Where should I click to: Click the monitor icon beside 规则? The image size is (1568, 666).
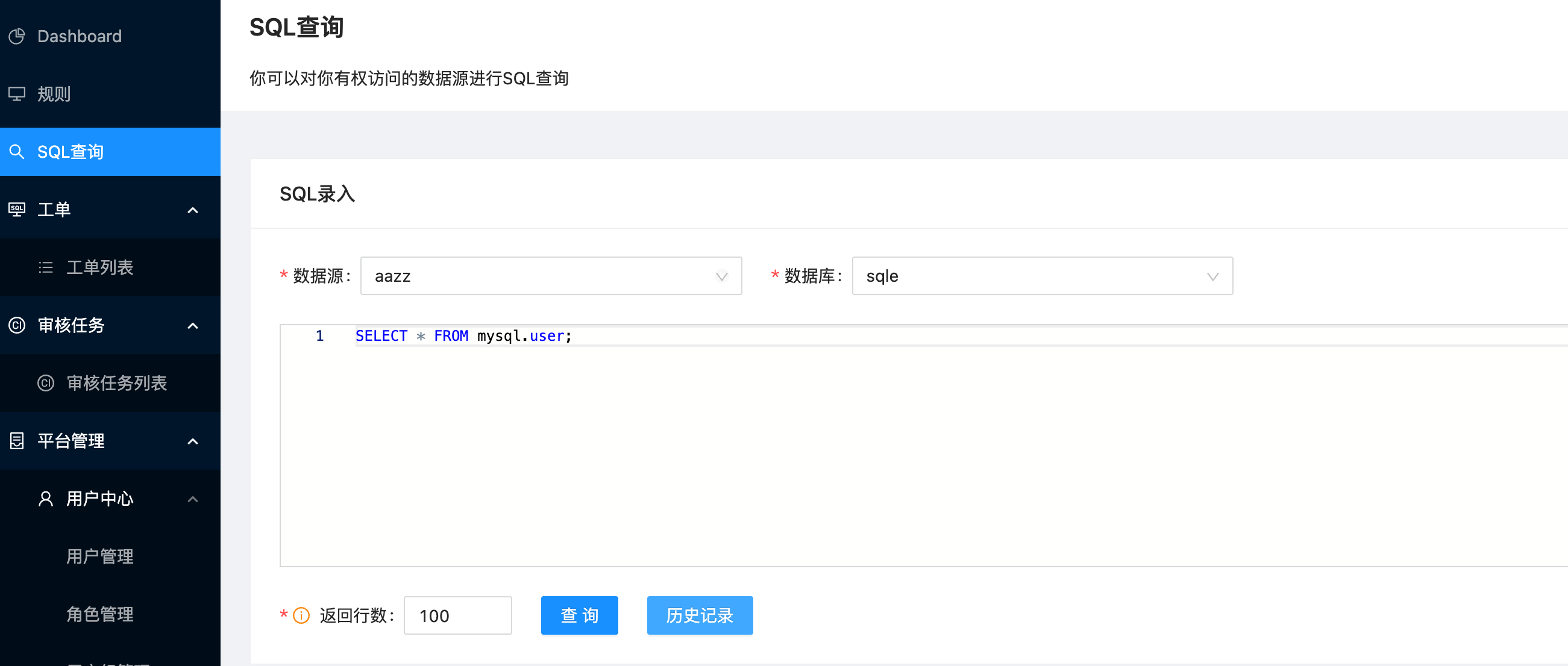[x=17, y=95]
